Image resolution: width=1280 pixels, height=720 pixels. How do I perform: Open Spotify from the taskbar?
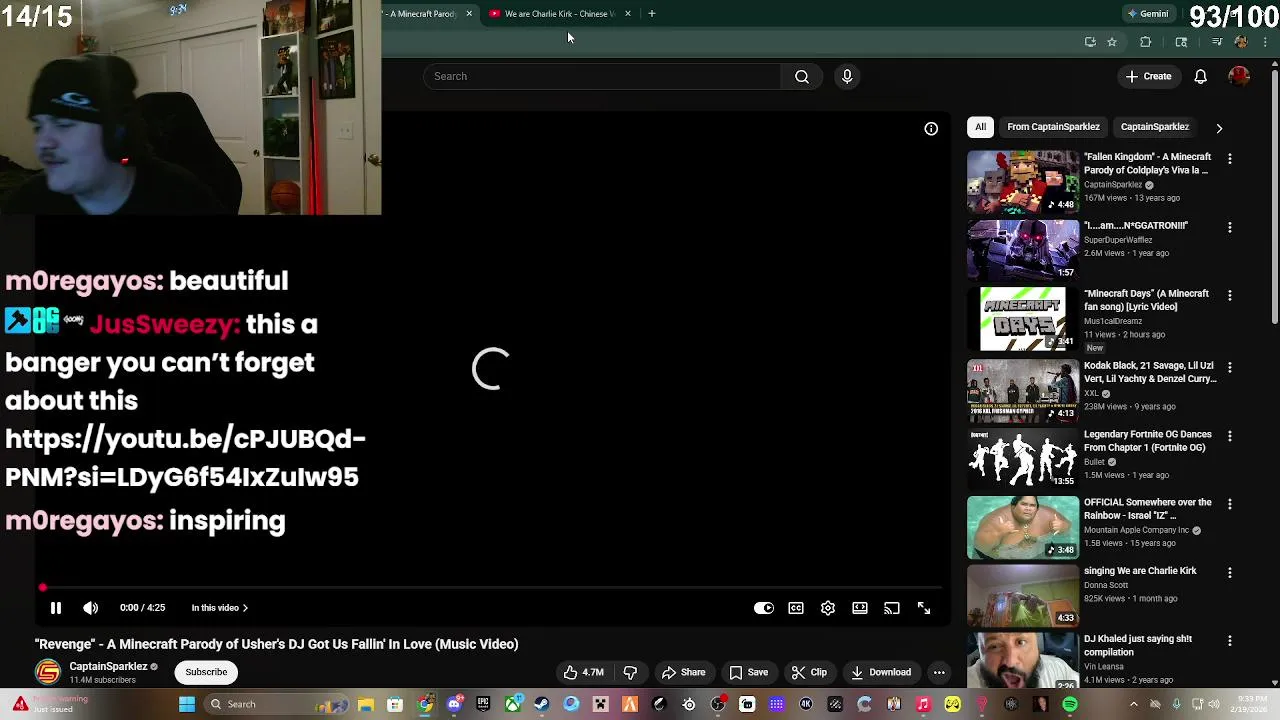tap(1070, 704)
